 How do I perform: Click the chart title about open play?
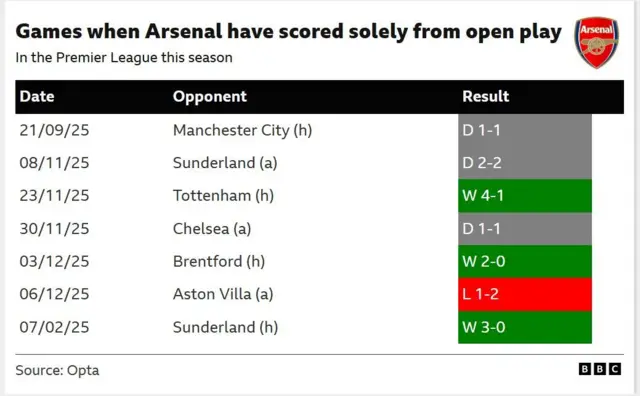click(289, 32)
